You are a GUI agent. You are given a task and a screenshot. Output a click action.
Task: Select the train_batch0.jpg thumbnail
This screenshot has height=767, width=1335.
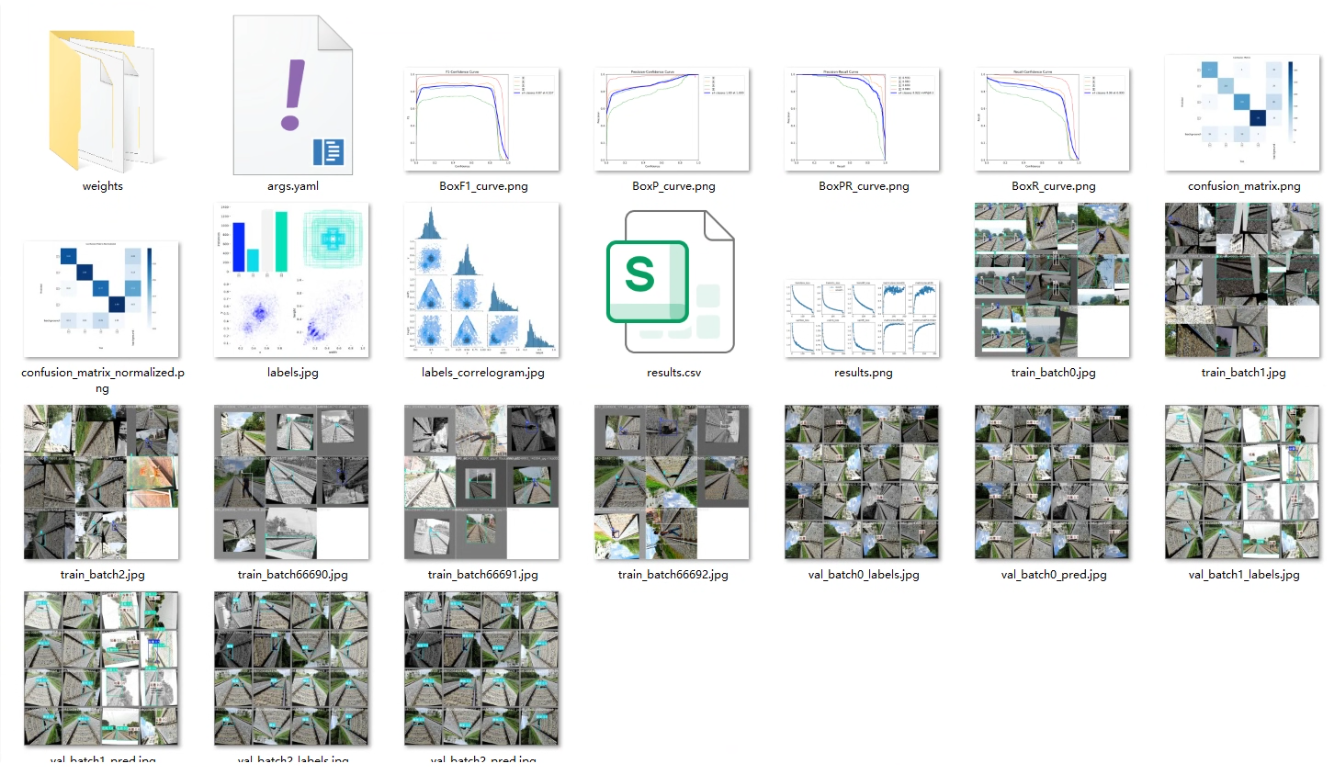pos(1052,281)
